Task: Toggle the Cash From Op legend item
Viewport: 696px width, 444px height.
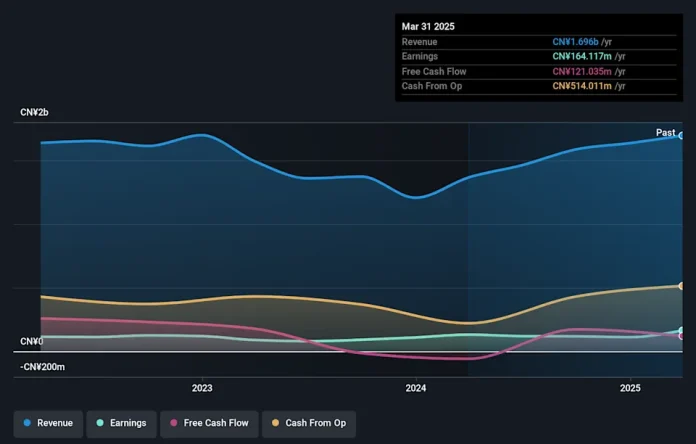Action: point(309,423)
